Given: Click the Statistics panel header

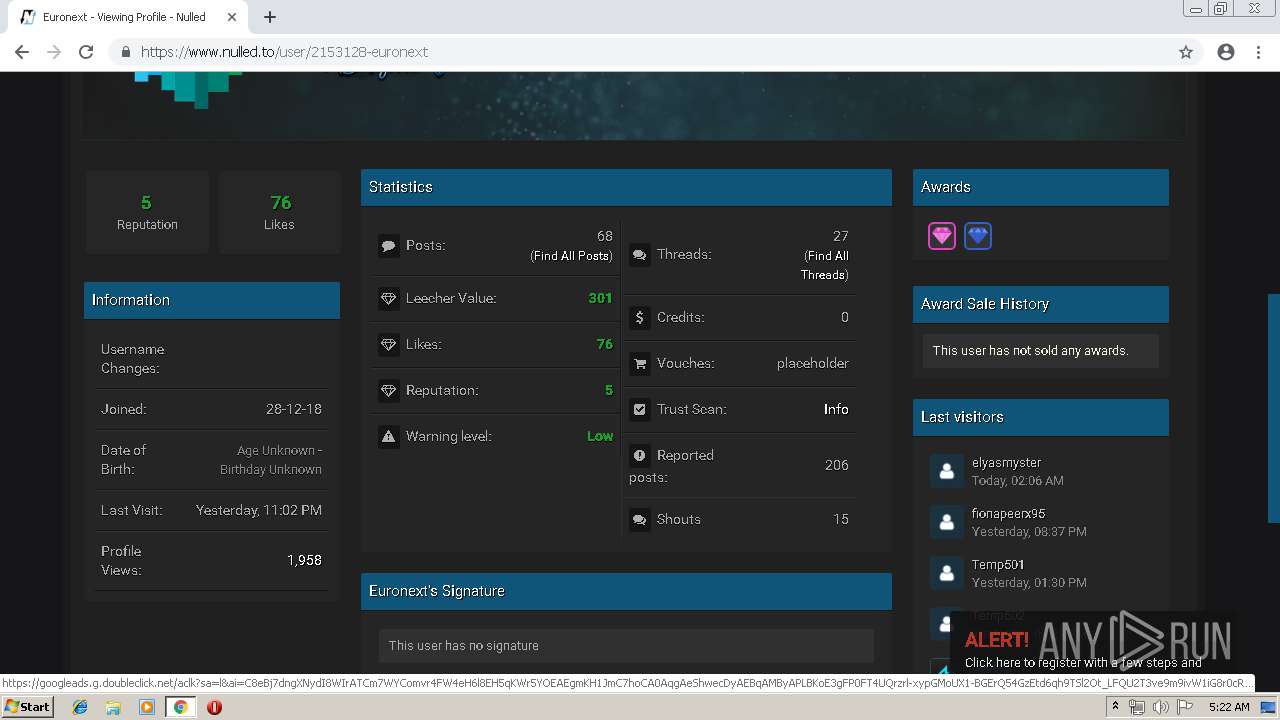Looking at the screenshot, I should coord(626,187).
